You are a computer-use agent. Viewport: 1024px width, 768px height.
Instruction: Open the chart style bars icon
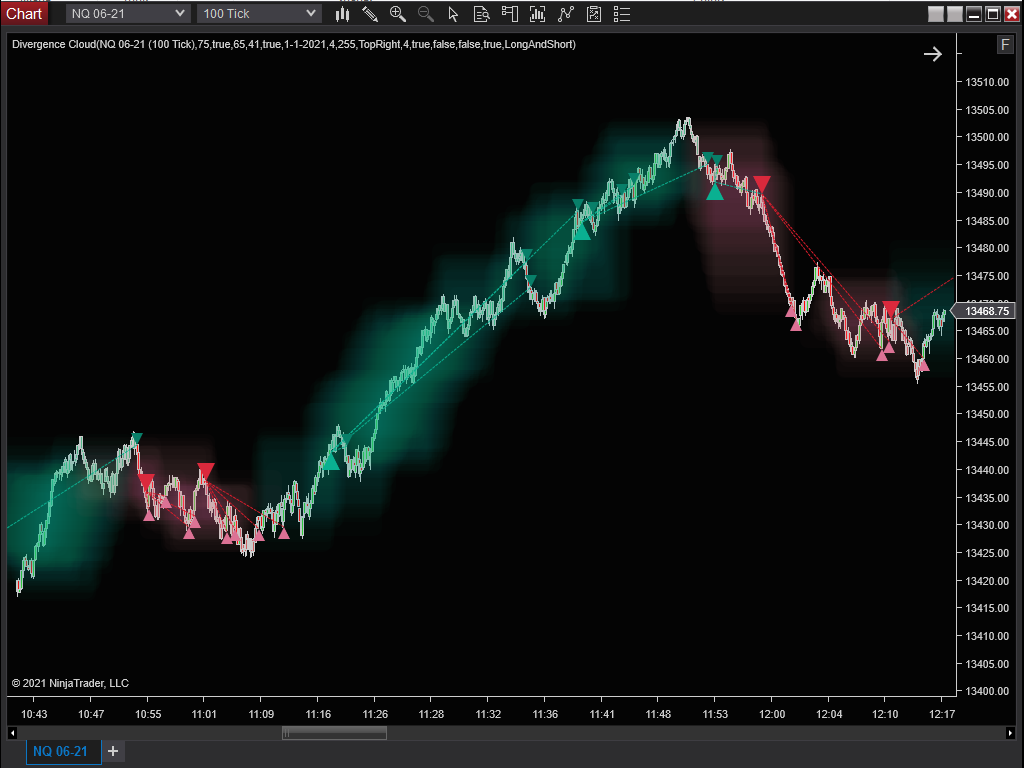pyautogui.click(x=343, y=14)
